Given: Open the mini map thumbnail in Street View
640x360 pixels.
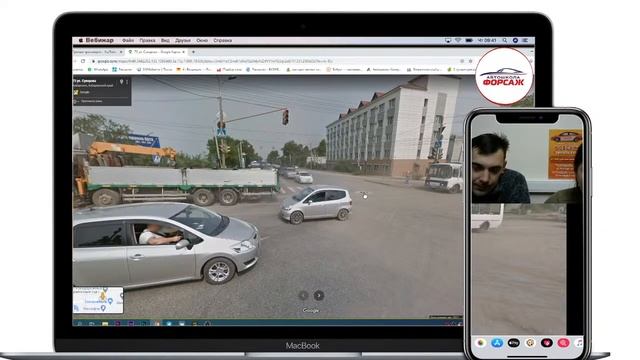Looking at the screenshot, I should pyautogui.click(x=98, y=300).
